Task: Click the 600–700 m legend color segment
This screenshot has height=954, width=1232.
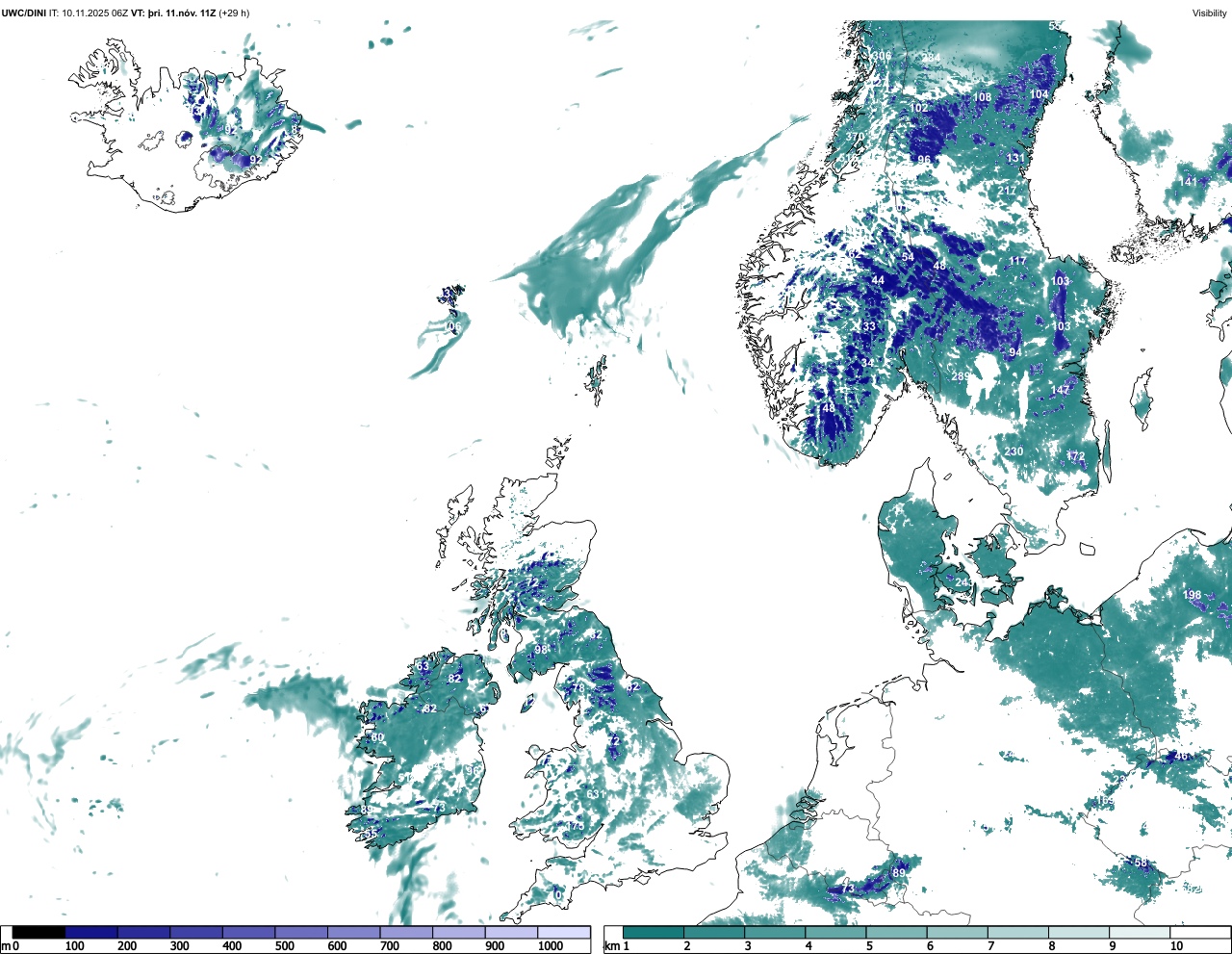Action: click(x=353, y=932)
